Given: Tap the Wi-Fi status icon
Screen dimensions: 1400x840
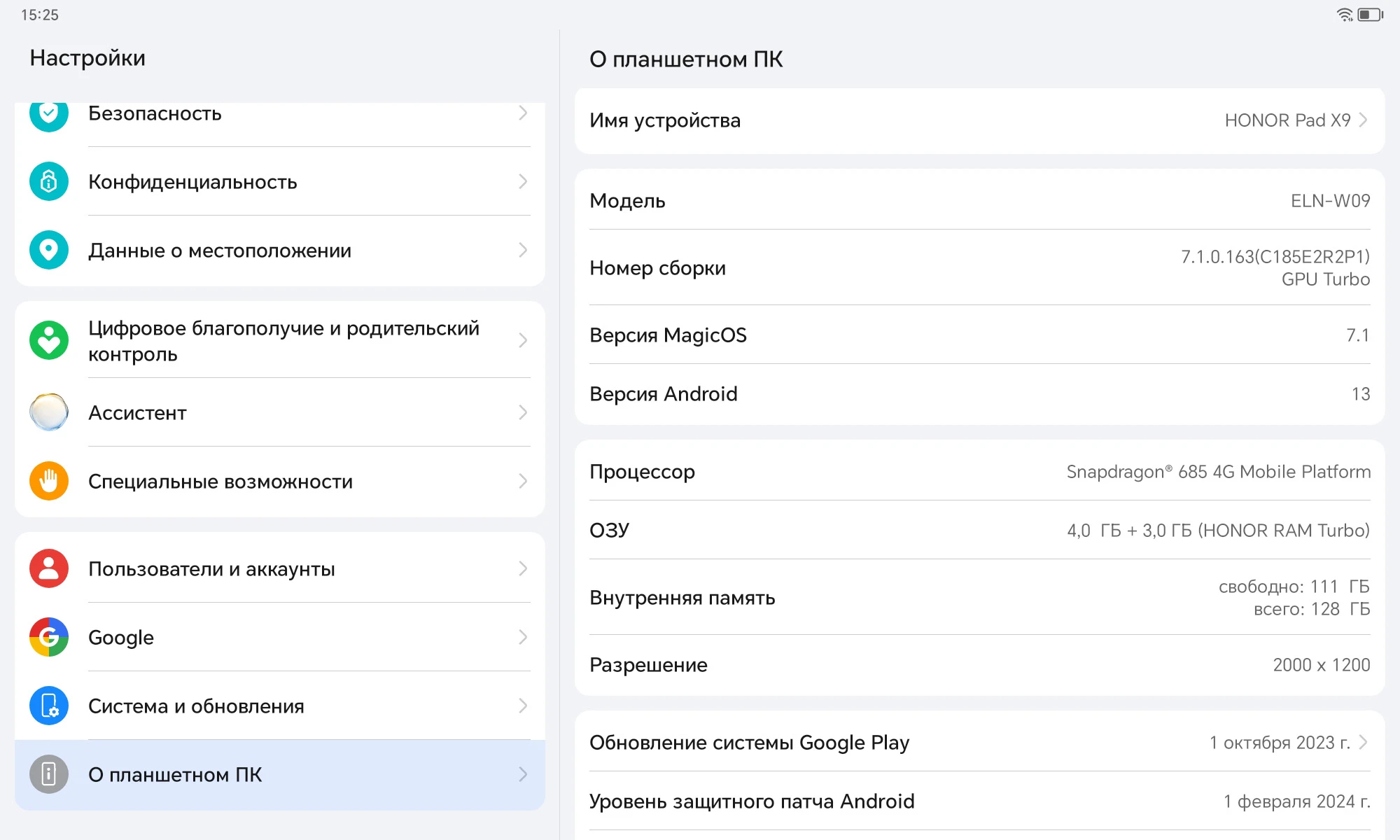Looking at the screenshot, I should pos(1345,15).
